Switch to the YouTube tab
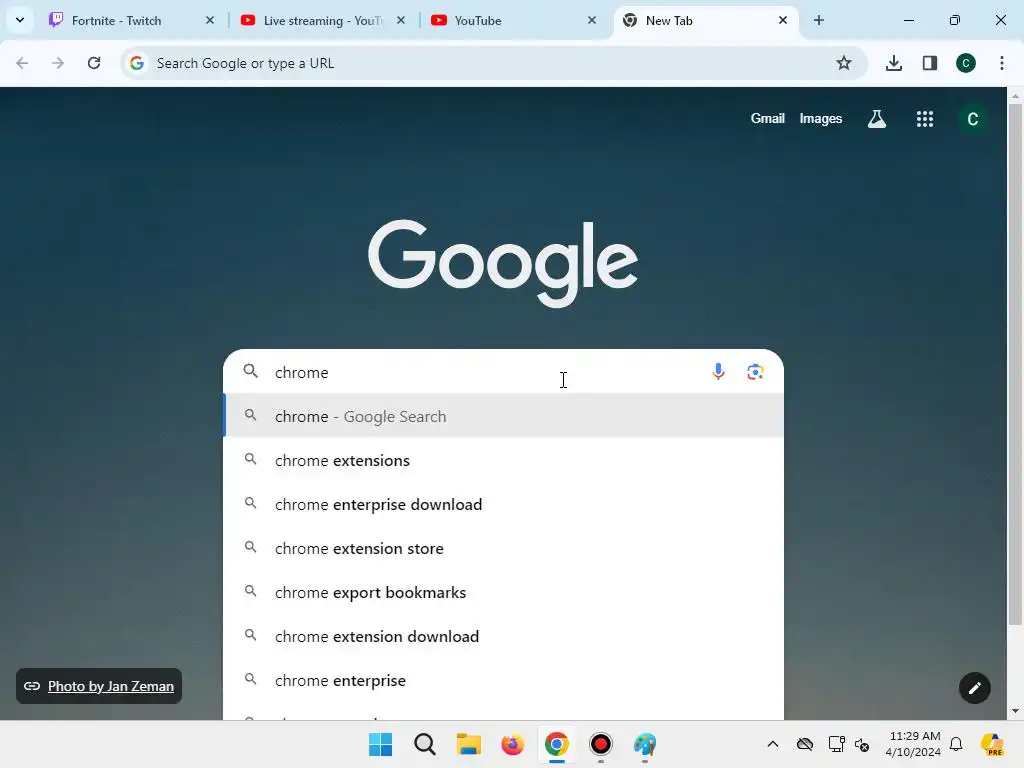Image resolution: width=1024 pixels, height=768 pixels. point(513,21)
